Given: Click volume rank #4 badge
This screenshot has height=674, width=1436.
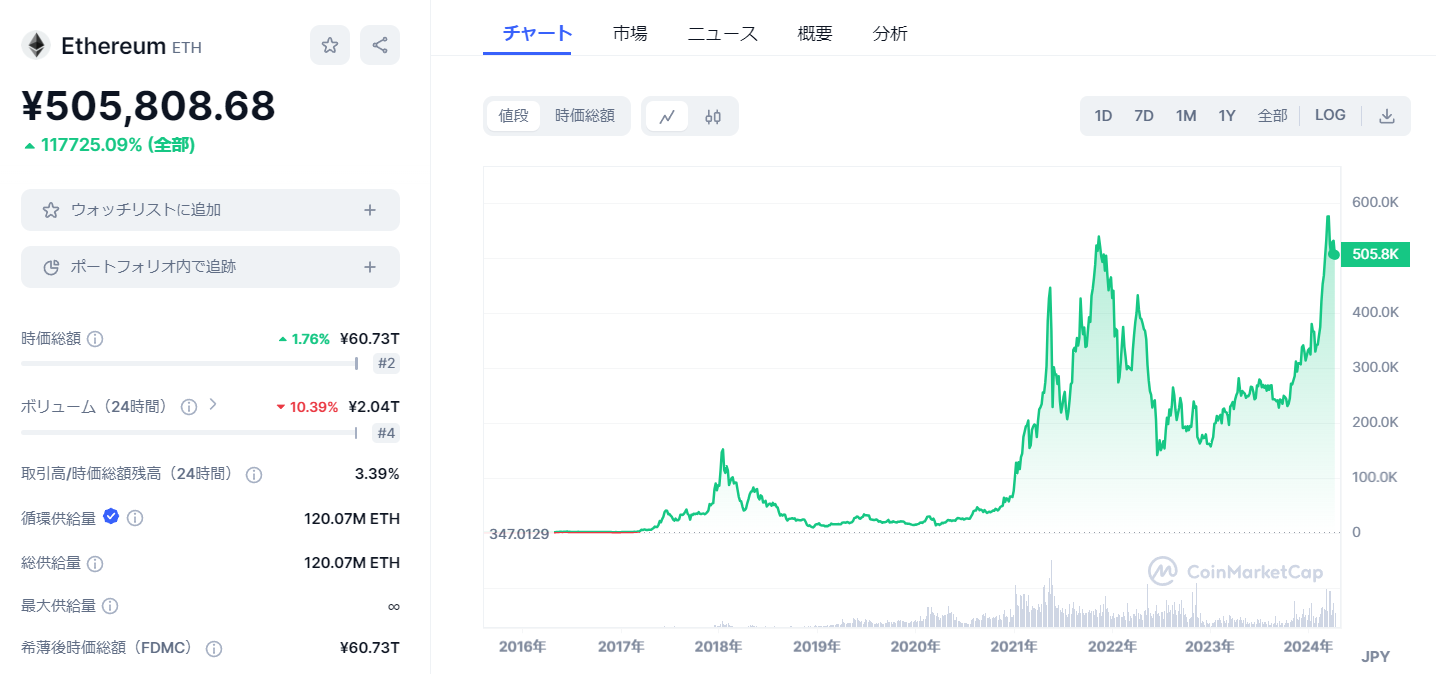Looking at the screenshot, I should coord(386,433).
